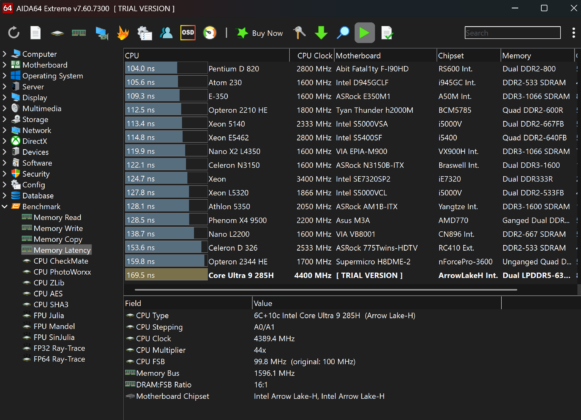Viewport: 581px width, 420px height.
Task: Open the OSD panel toolbar icon
Action: point(188,33)
